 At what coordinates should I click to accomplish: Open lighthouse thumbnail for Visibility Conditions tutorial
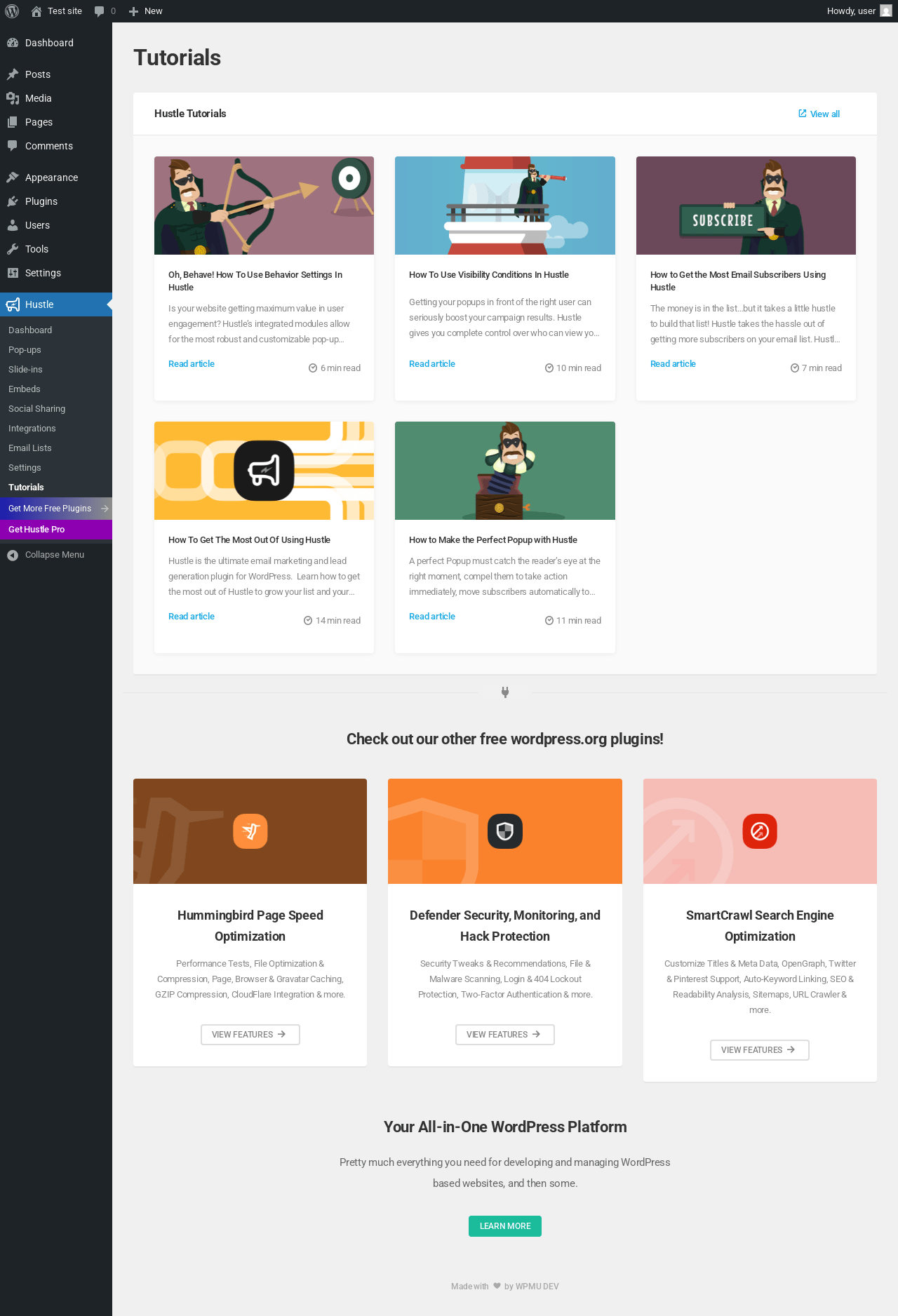click(505, 206)
